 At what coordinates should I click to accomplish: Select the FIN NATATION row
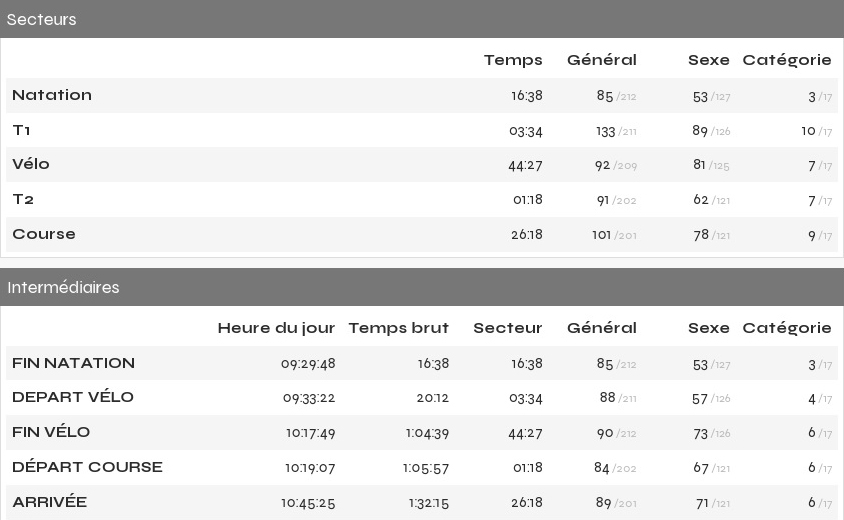click(422, 363)
